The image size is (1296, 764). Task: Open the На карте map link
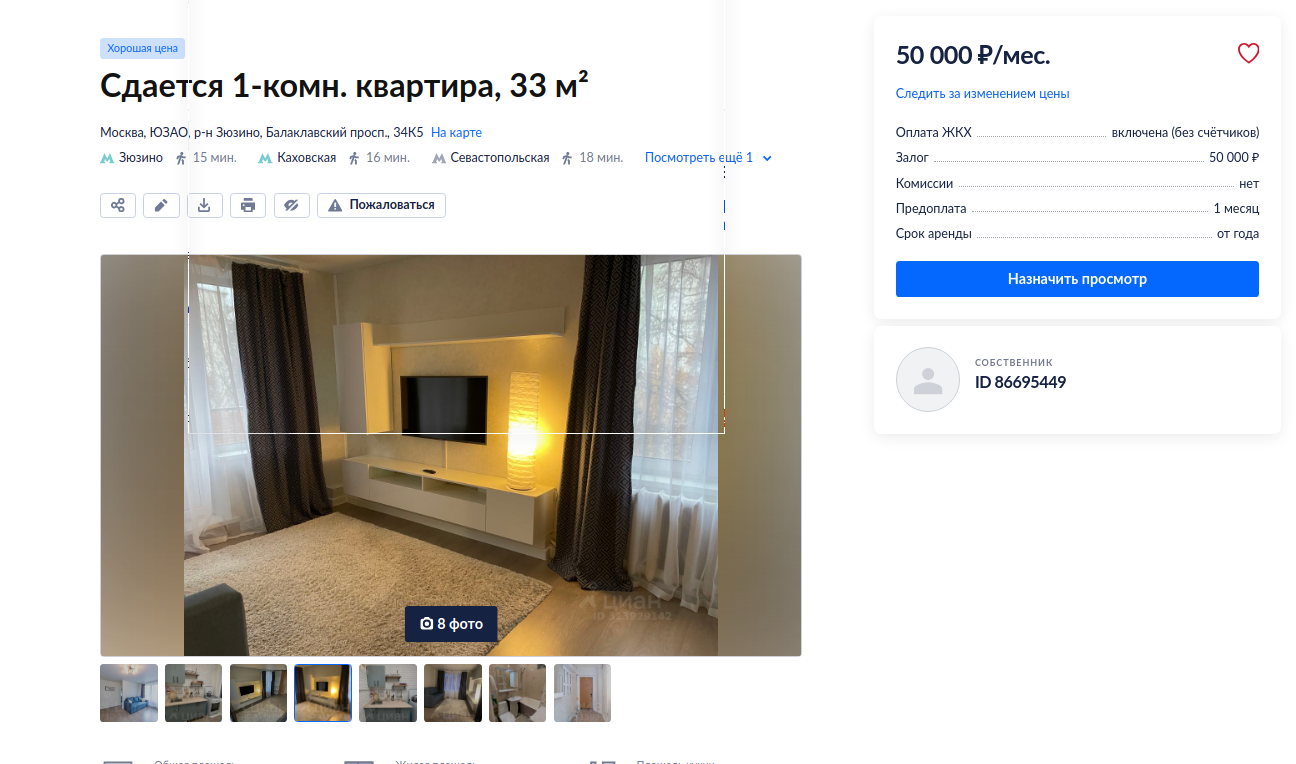point(456,132)
